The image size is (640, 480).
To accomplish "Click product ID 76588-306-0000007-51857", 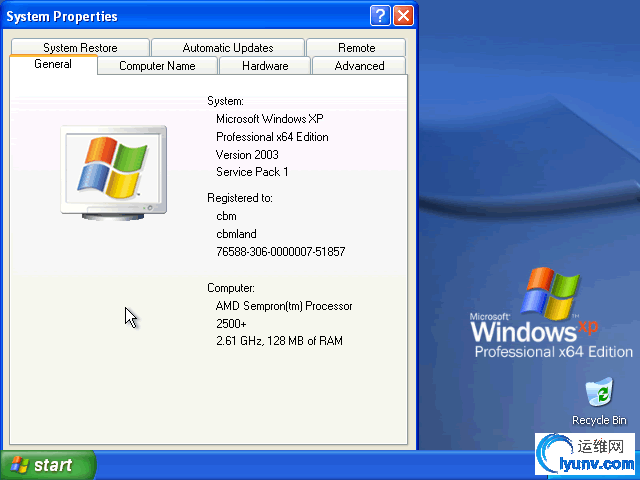I will pyautogui.click(x=281, y=251).
